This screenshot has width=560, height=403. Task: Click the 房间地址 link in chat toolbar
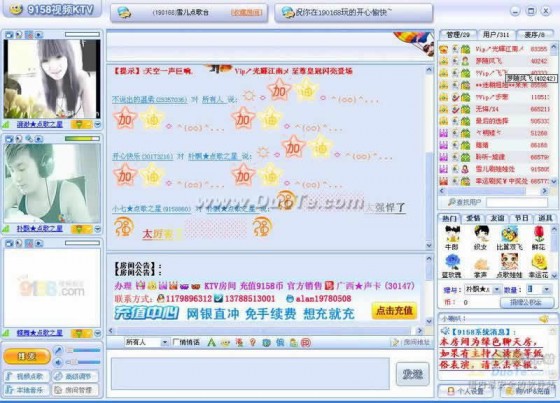(x=411, y=343)
